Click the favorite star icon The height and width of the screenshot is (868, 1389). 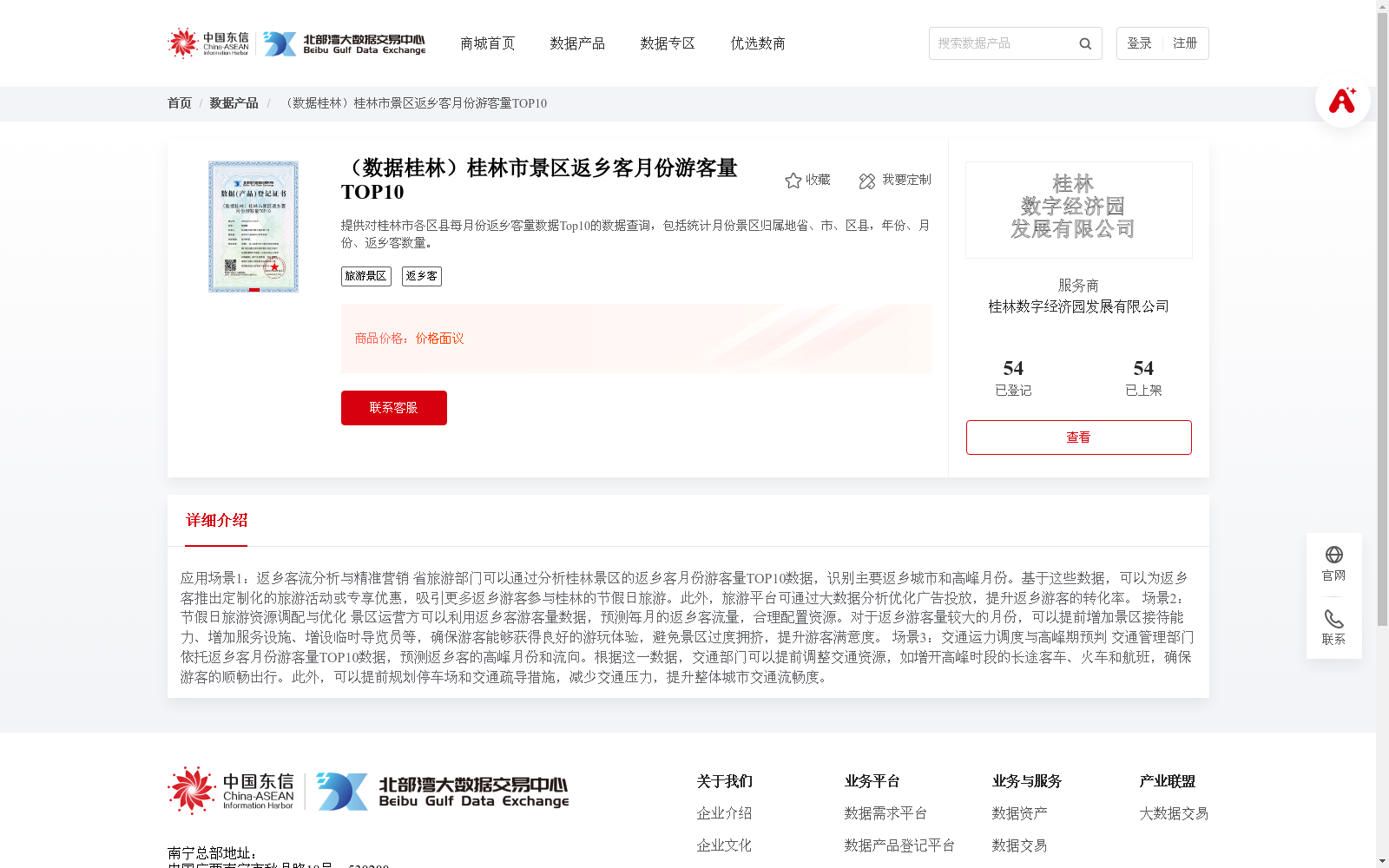point(793,181)
